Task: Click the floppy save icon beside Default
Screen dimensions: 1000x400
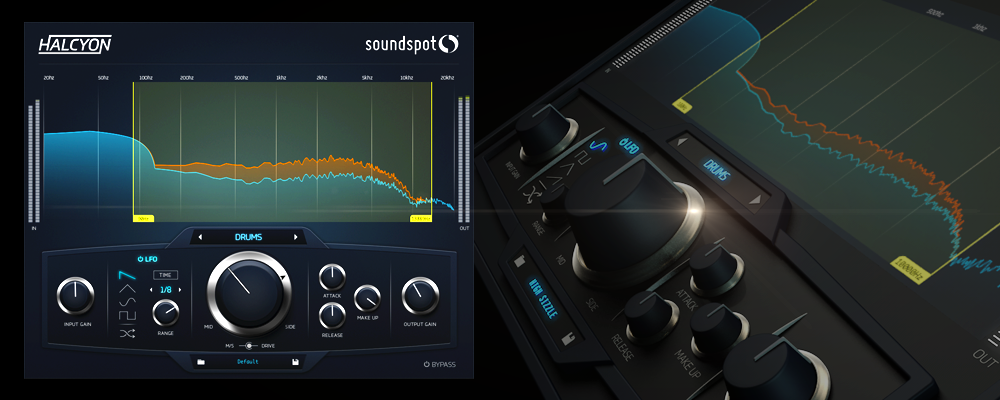Action: point(296,362)
